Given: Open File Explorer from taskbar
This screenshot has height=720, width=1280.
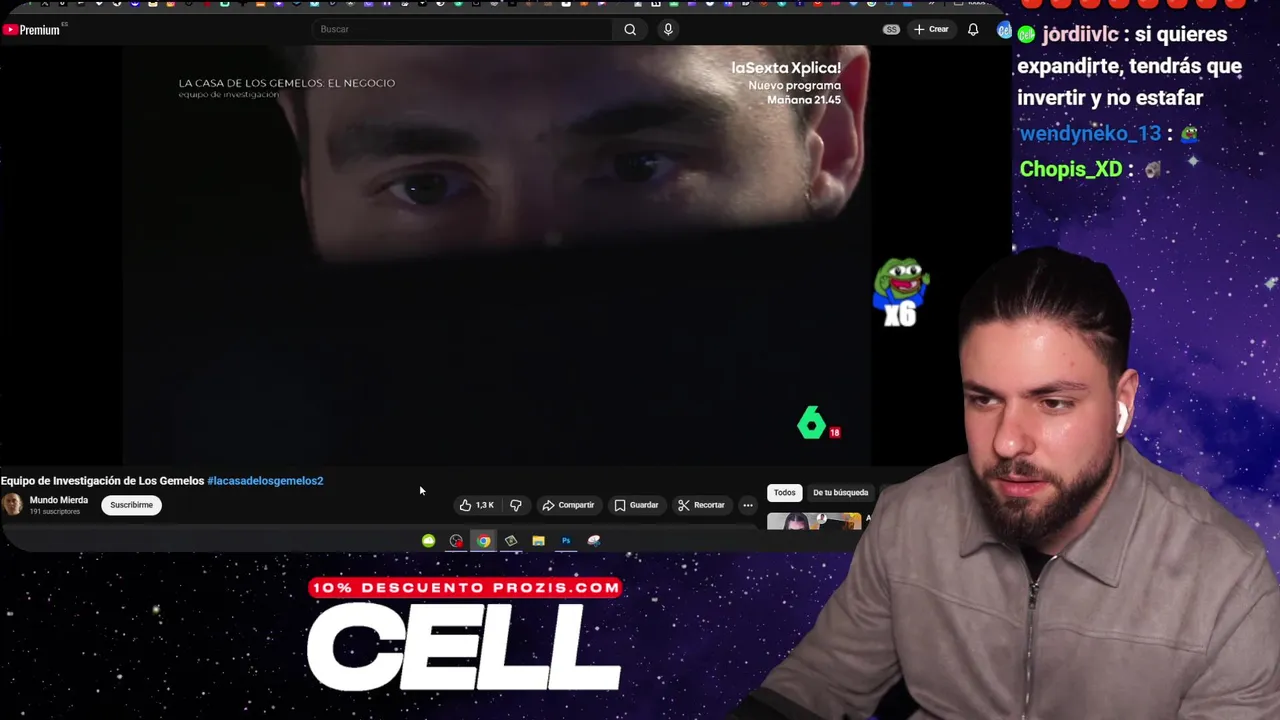Looking at the screenshot, I should tap(538, 541).
